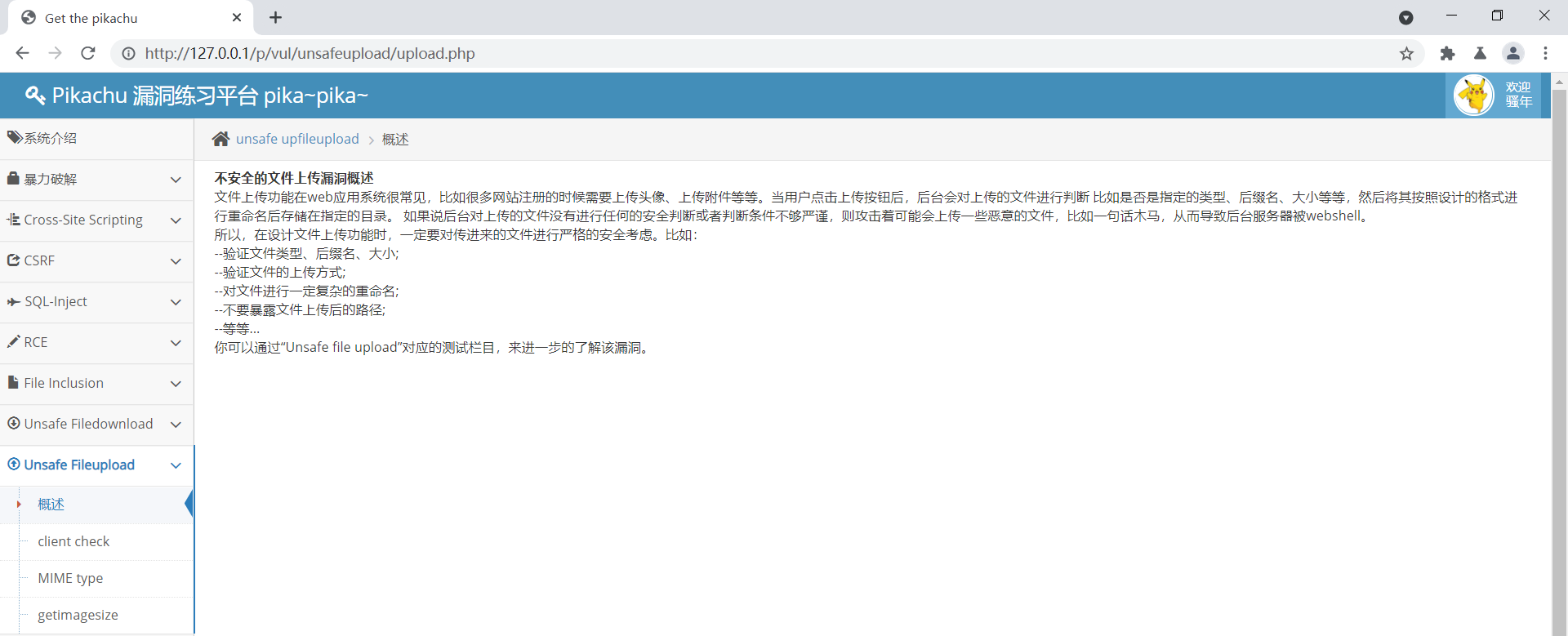
Task: Expand the File Inclusion chevron
Action: (176, 384)
